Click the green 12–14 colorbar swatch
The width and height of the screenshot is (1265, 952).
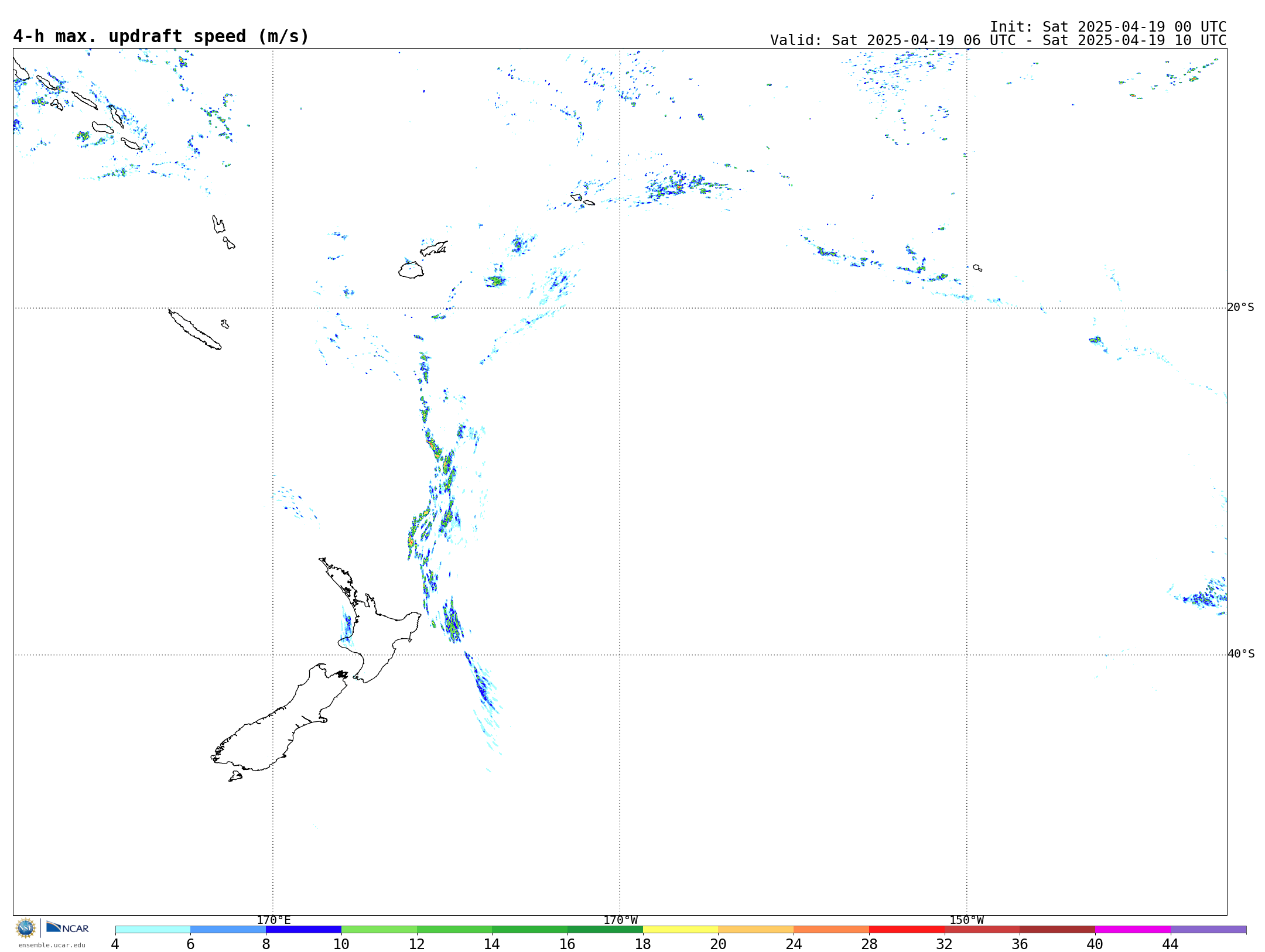(x=454, y=930)
